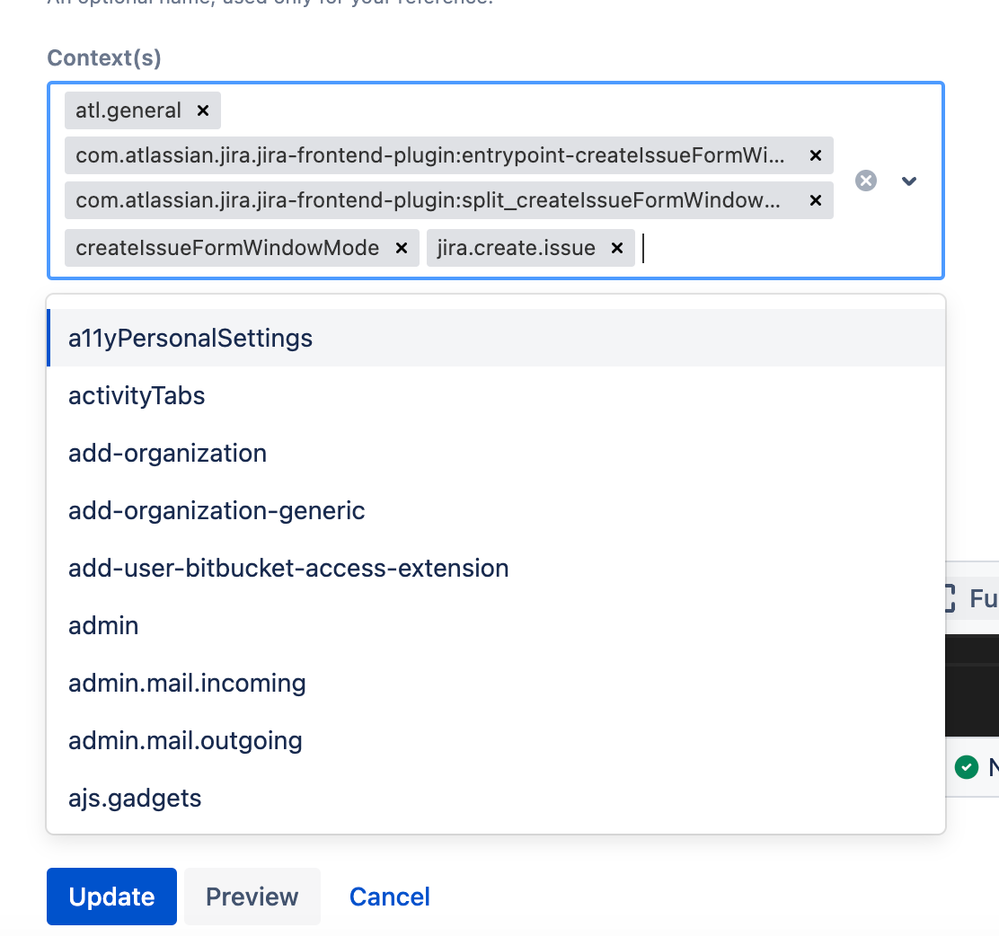Click the Cancel link
Viewport: 999px width, 936px height.
click(x=389, y=896)
